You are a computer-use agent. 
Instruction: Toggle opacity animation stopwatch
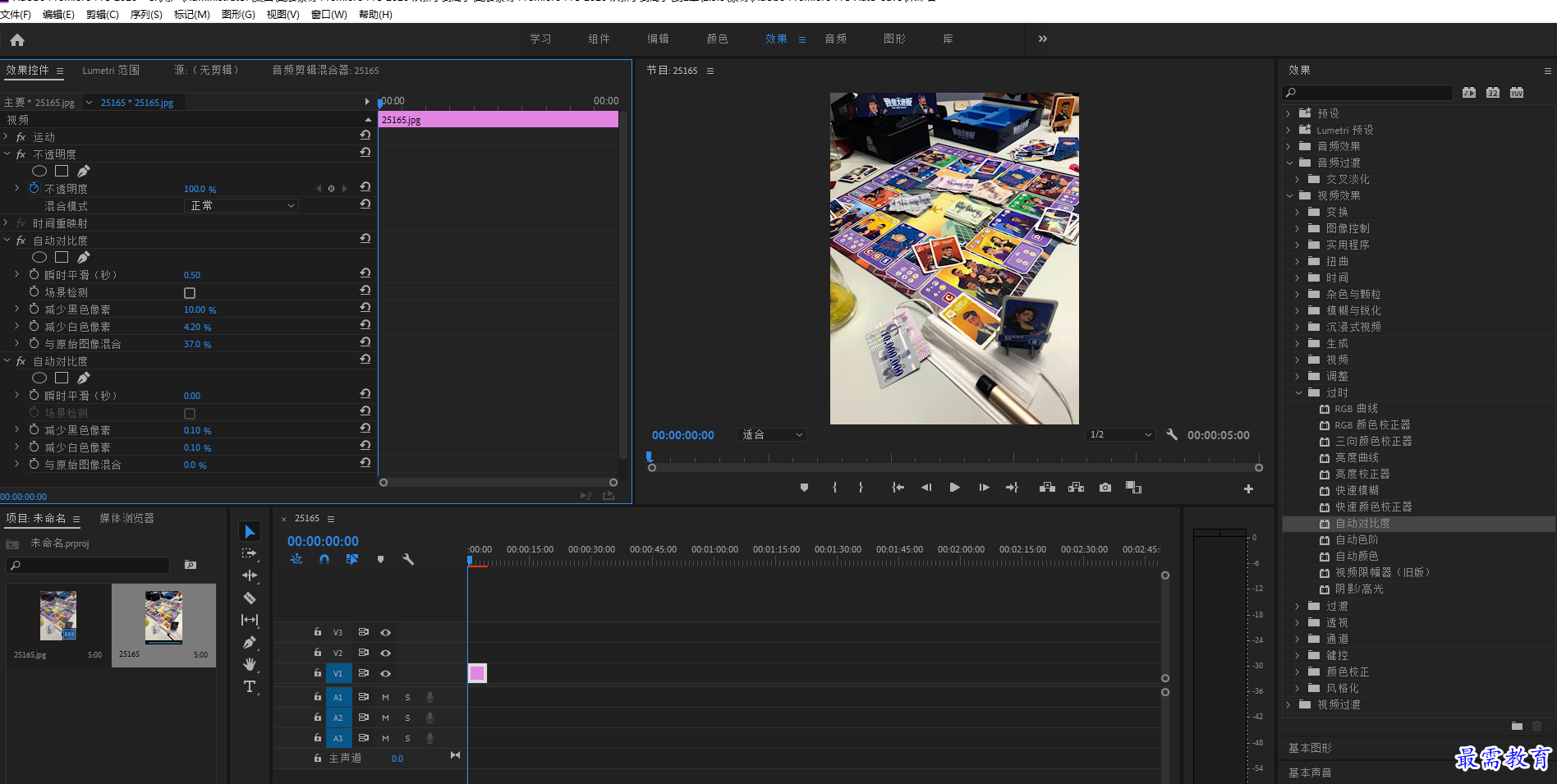coord(34,188)
